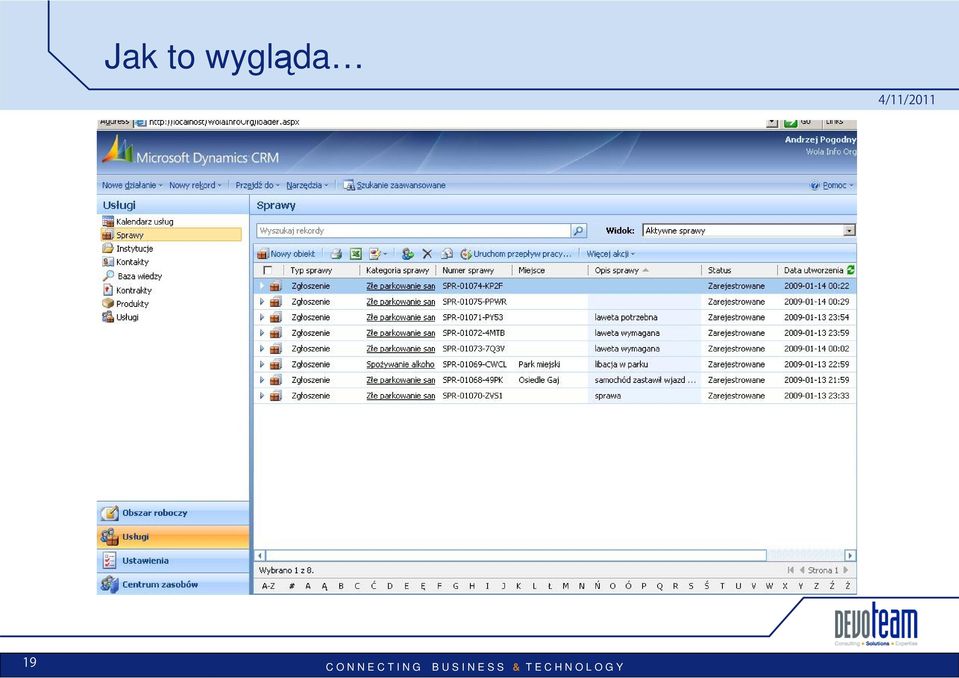Select Instytucje in the Usługi sidebar

pos(135,248)
